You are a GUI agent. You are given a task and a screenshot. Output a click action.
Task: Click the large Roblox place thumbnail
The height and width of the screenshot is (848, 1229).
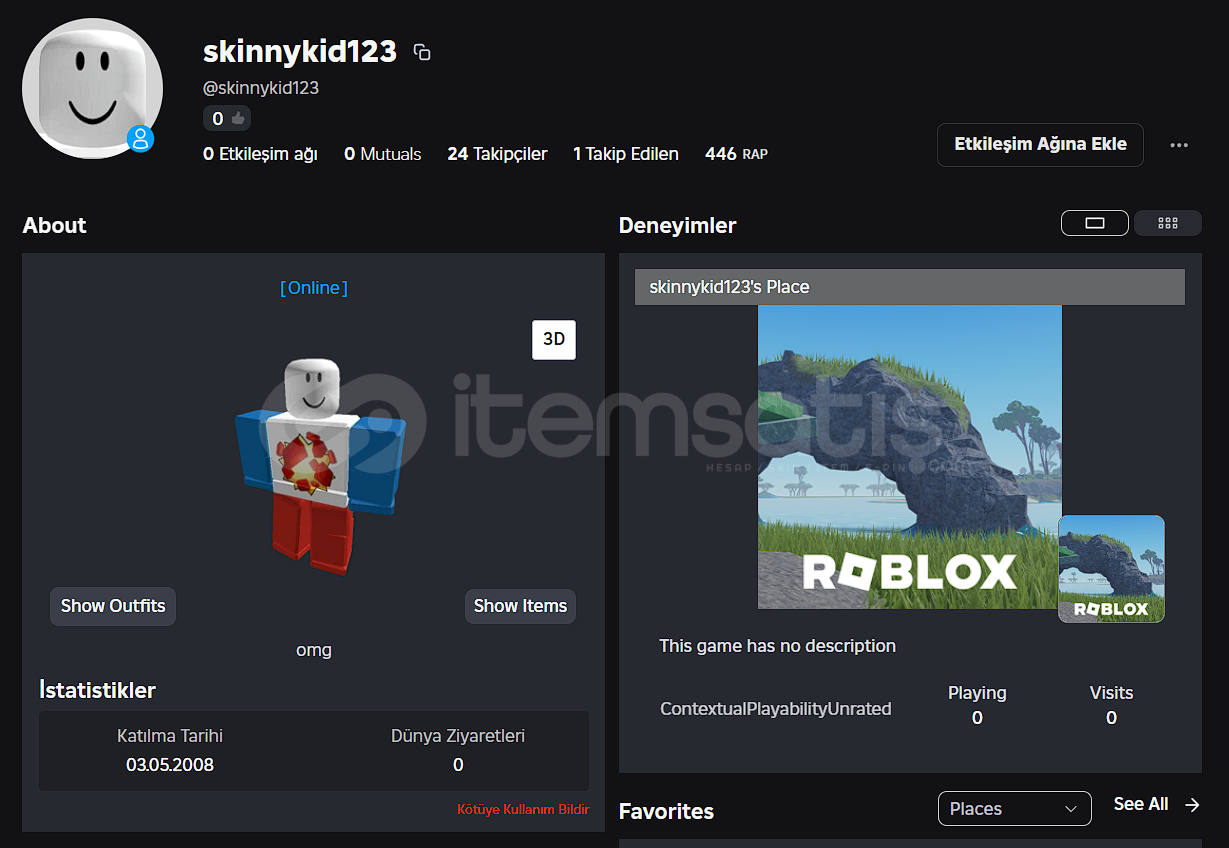click(x=909, y=457)
